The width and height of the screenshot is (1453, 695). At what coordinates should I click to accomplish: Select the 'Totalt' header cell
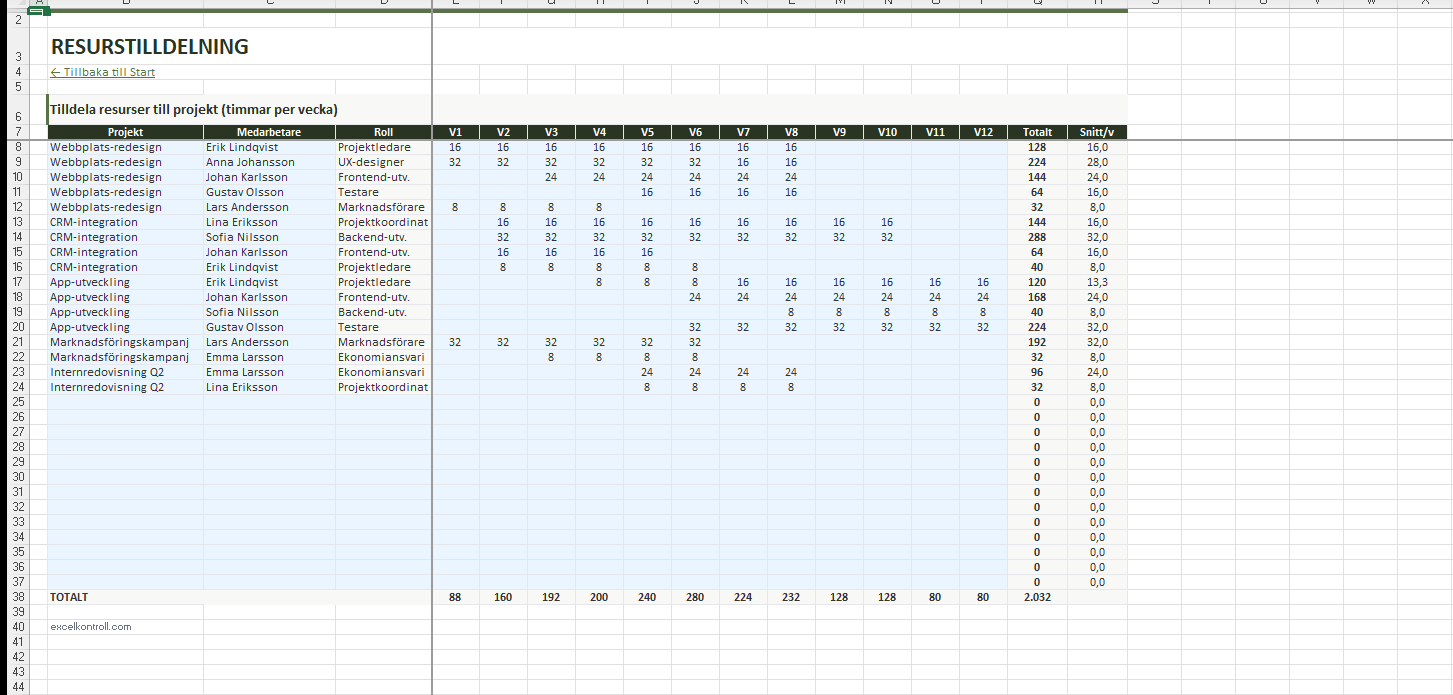[1037, 132]
